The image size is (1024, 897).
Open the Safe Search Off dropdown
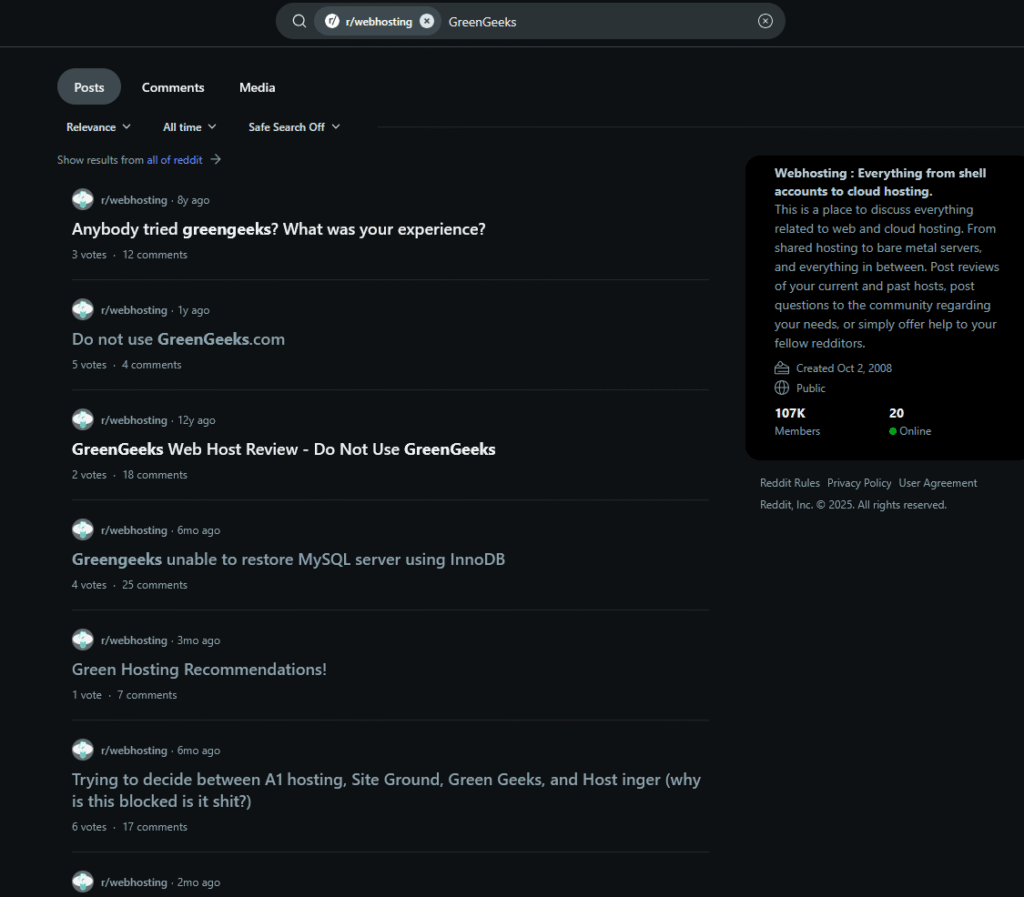coord(294,127)
